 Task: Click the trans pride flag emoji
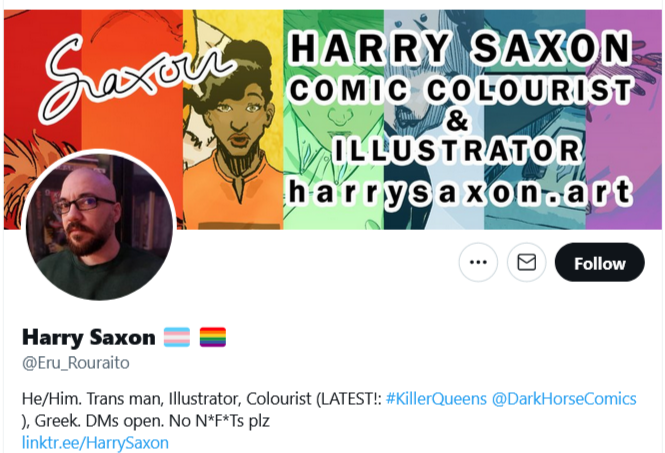tap(177, 338)
